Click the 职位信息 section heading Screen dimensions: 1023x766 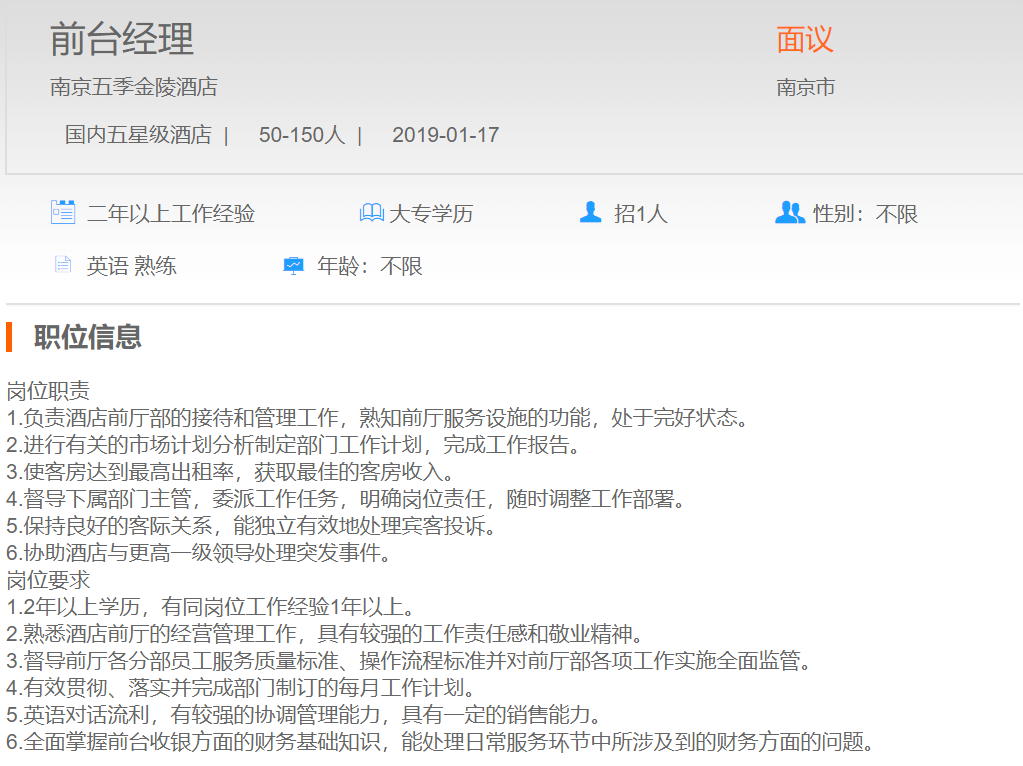88,337
